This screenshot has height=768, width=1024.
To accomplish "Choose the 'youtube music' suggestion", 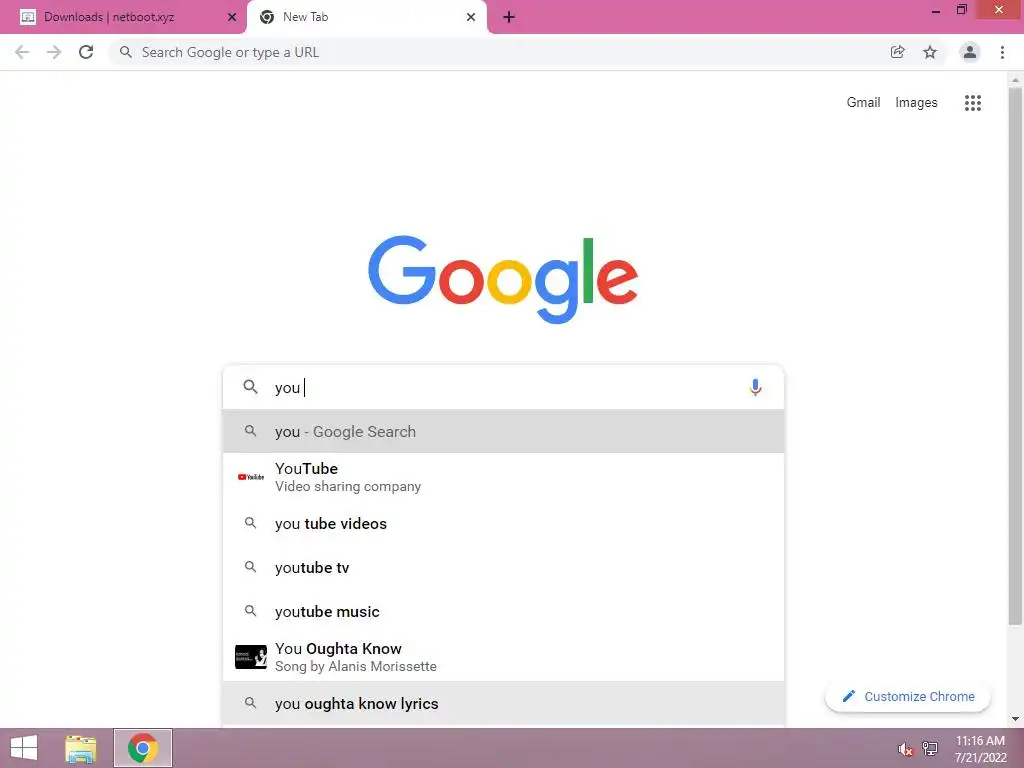I will click(503, 612).
